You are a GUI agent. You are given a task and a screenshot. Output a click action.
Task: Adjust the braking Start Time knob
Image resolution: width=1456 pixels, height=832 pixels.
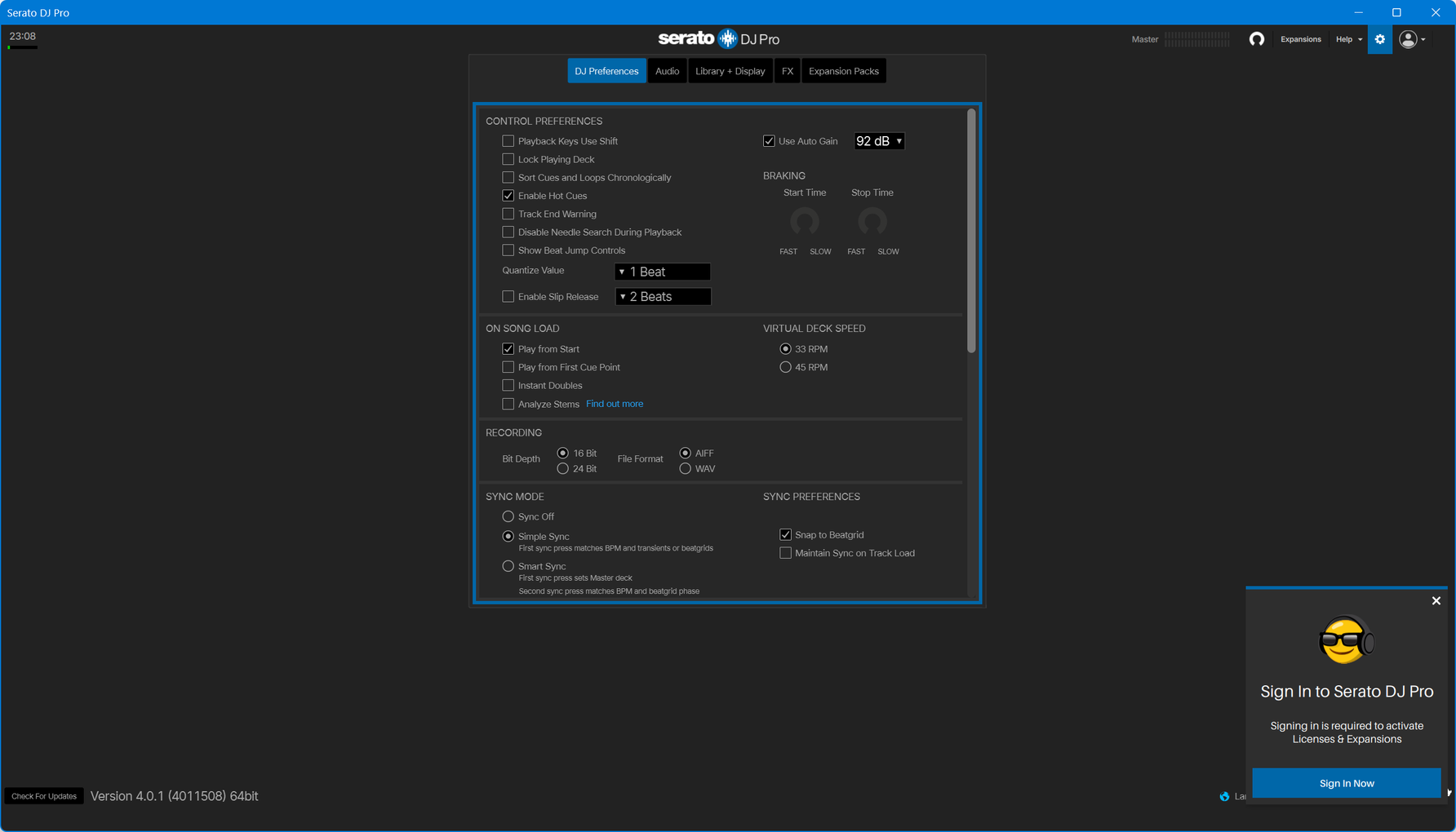804,221
